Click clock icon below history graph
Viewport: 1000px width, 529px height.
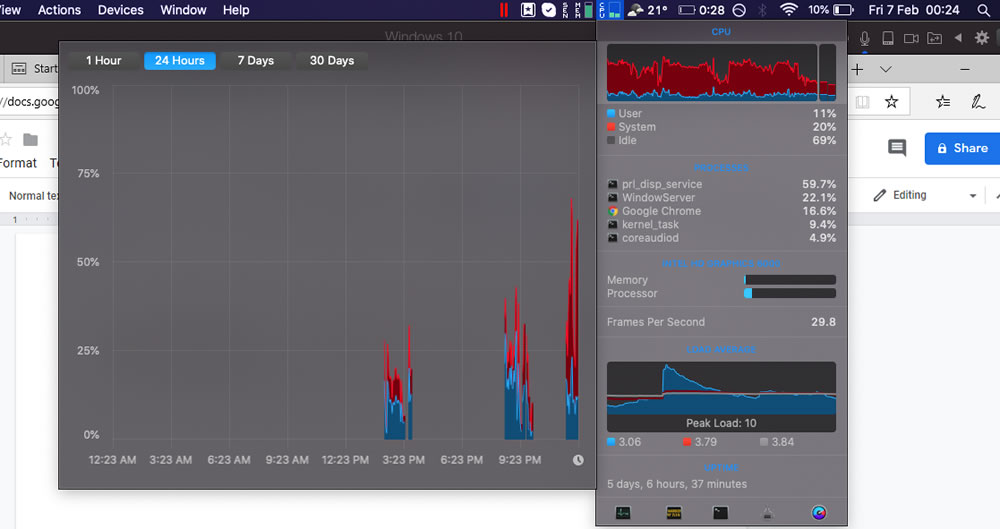click(578, 460)
